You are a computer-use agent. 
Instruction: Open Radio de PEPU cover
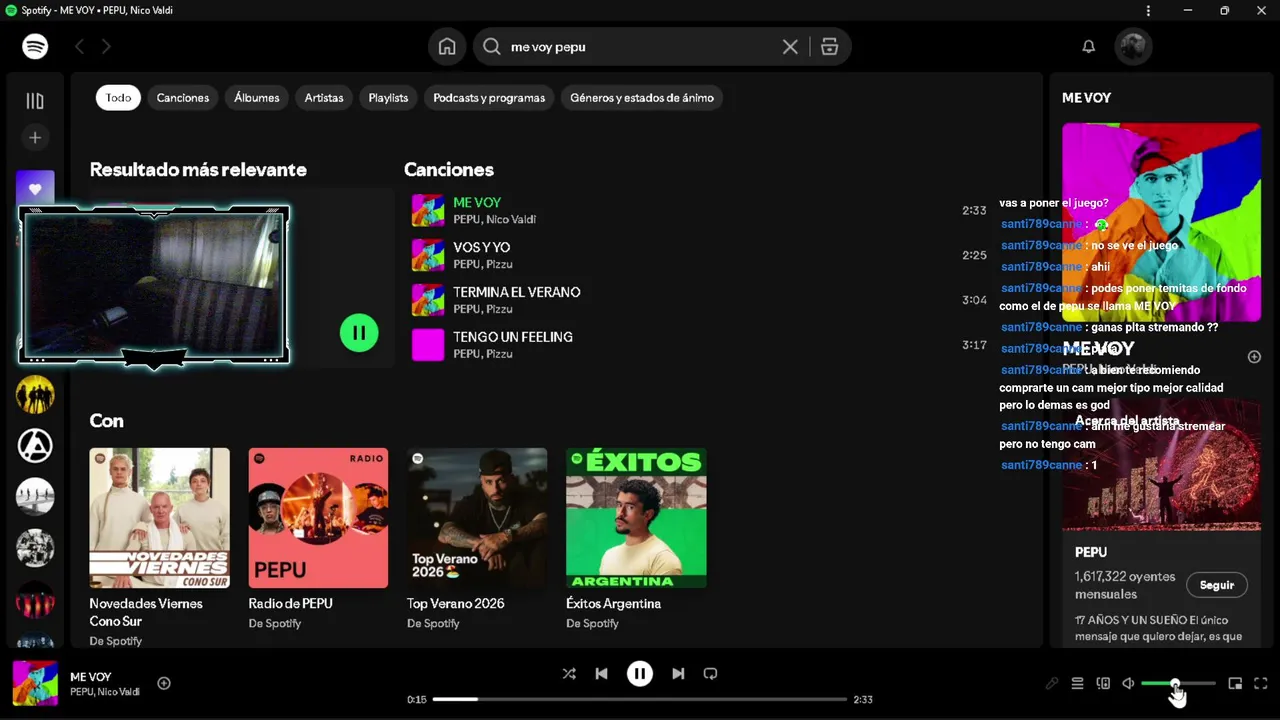(x=318, y=518)
